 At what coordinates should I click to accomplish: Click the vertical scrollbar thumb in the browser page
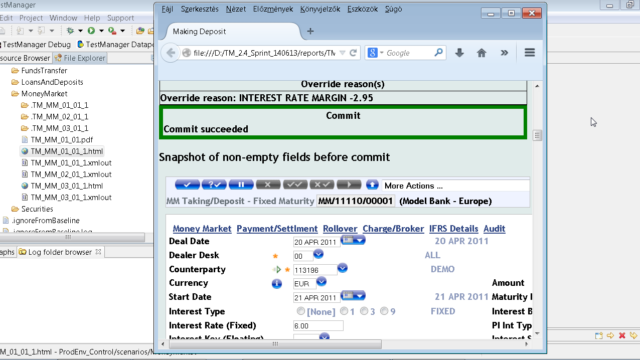tap(537, 135)
